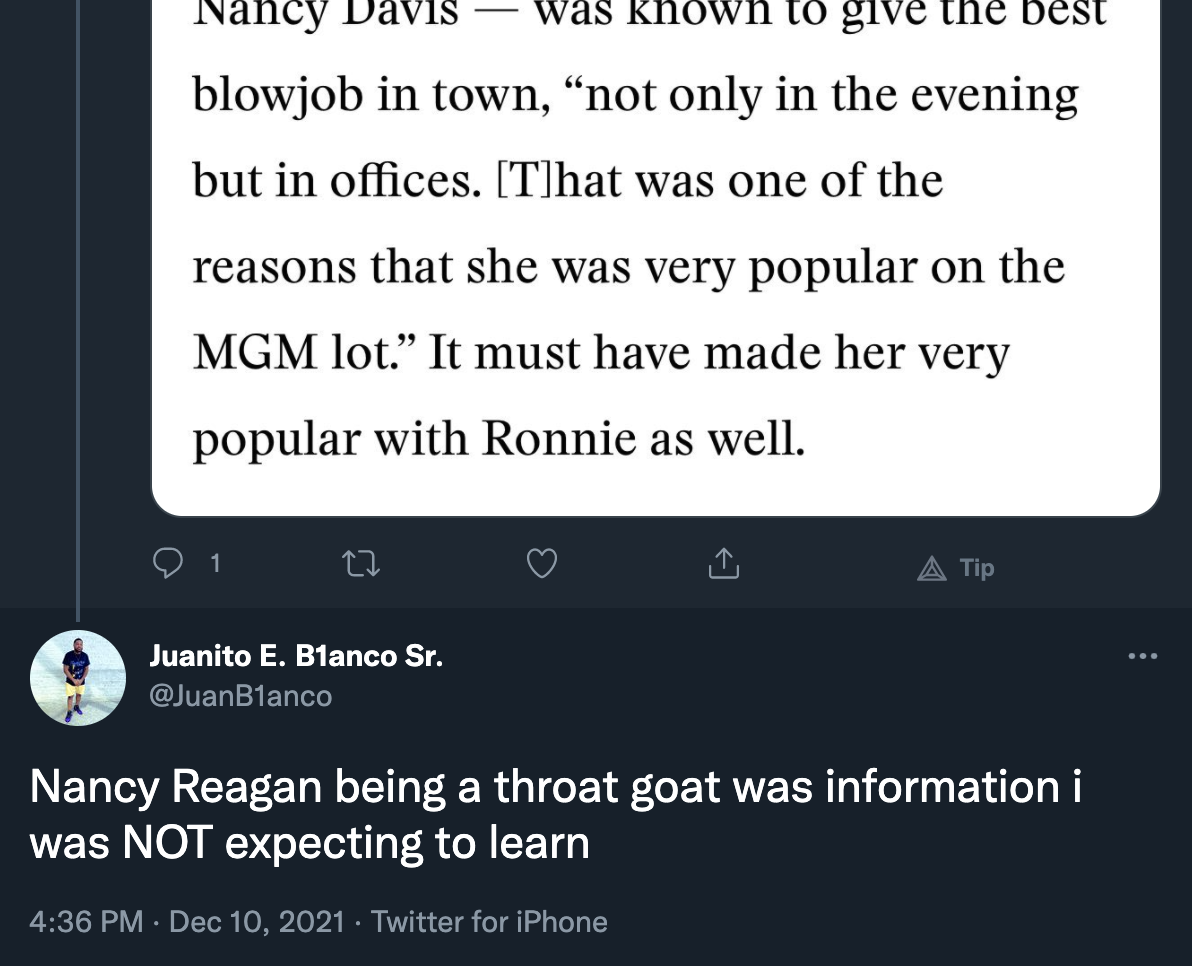The image size is (1192, 966).
Task: Click the tweet text about Nancy Reagan
Action: click(x=555, y=814)
